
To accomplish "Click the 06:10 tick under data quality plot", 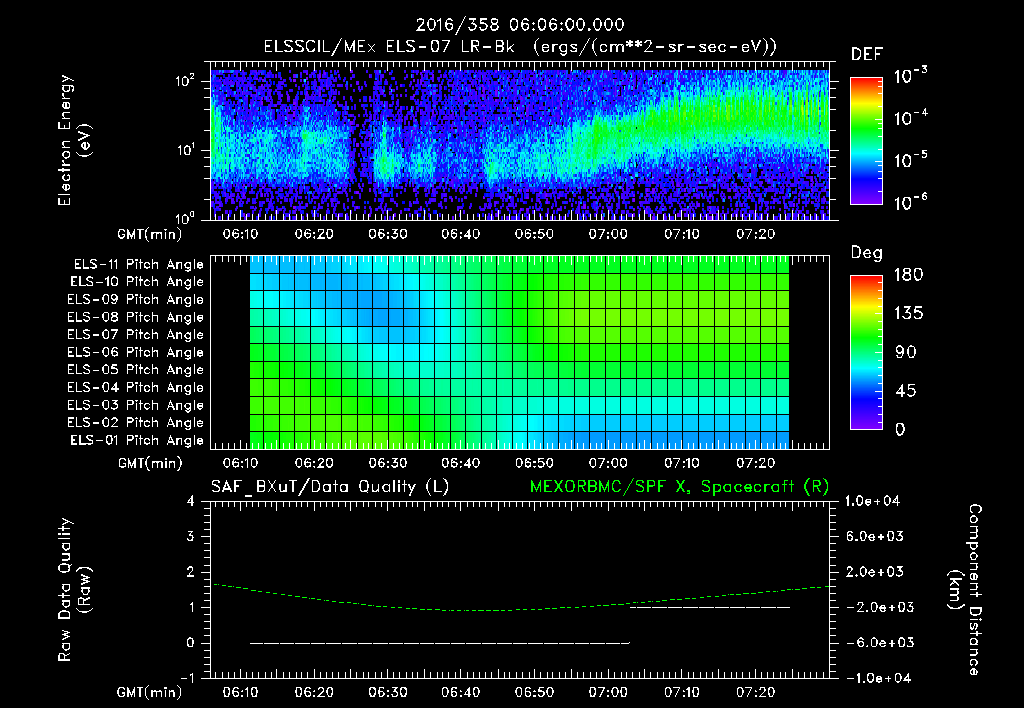I will coord(240,692).
